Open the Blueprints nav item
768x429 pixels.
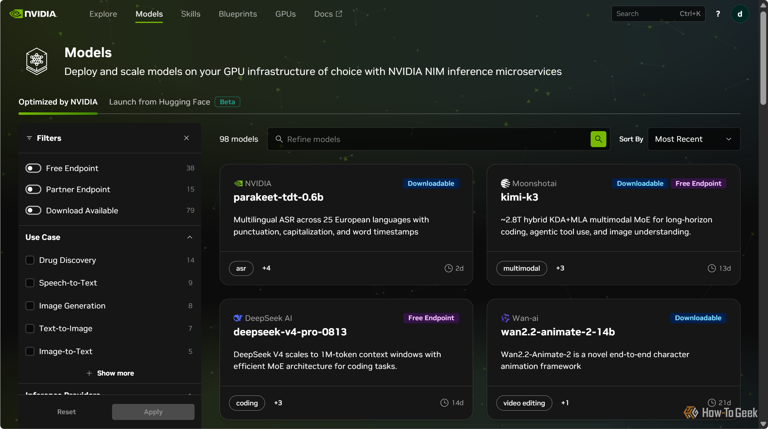click(238, 14)
